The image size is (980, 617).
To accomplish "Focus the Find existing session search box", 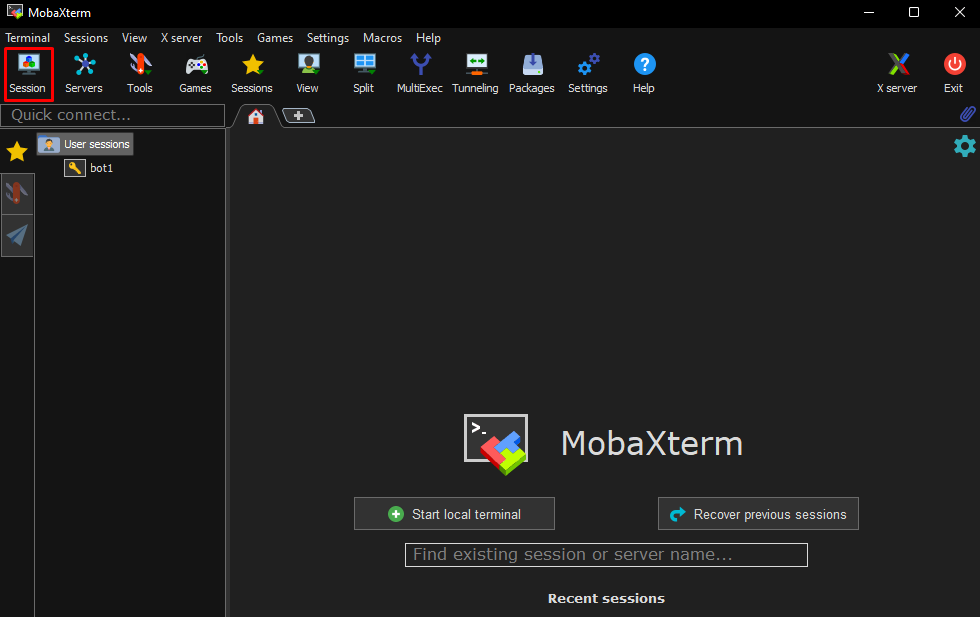I will (x=606, y=554).
